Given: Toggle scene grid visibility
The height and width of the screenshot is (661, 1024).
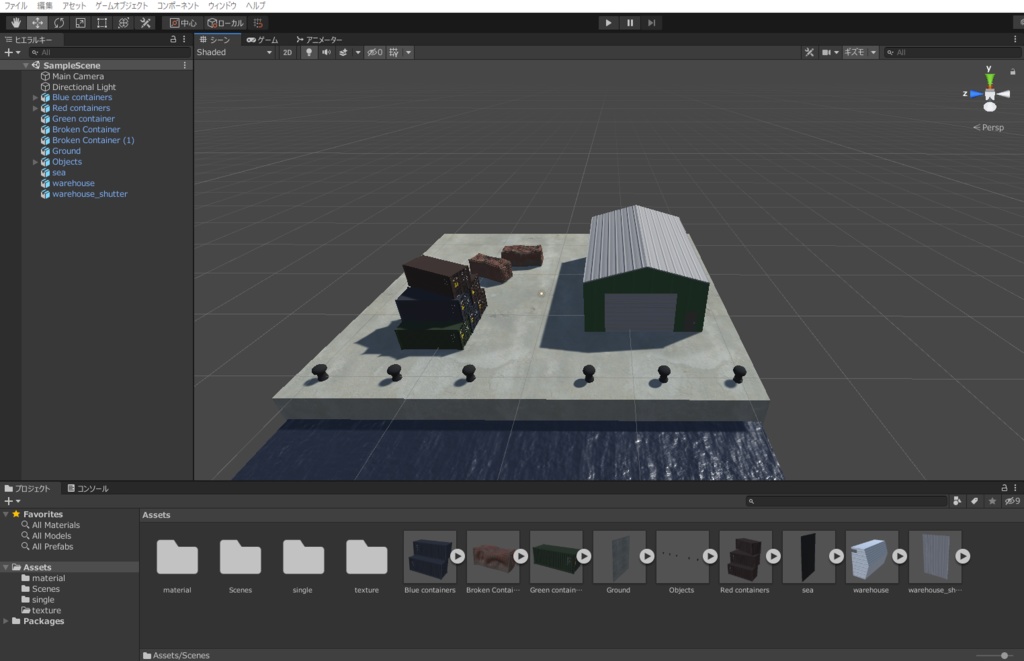Looking at the screenshot, I should point(394,52).
